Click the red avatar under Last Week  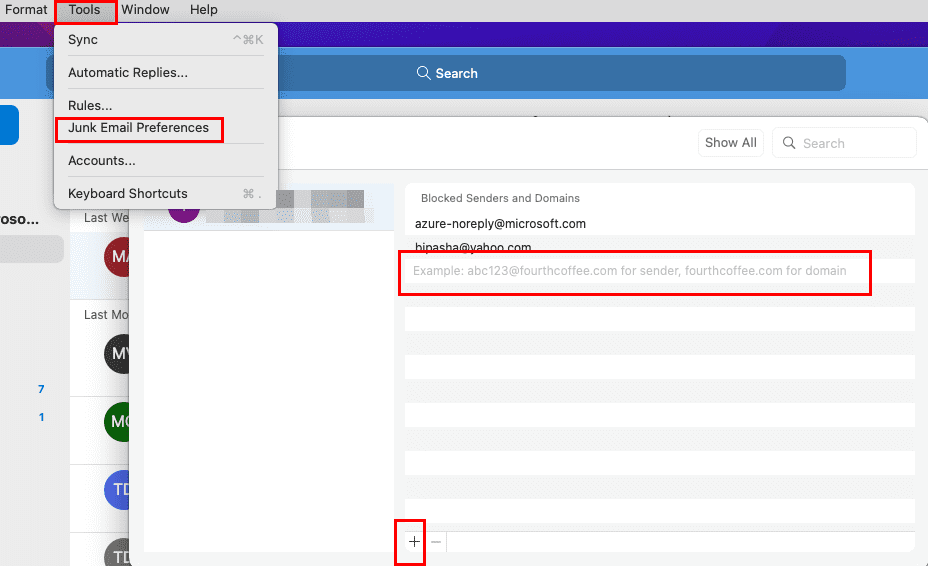pyautogui.click(x=118, y=257)
